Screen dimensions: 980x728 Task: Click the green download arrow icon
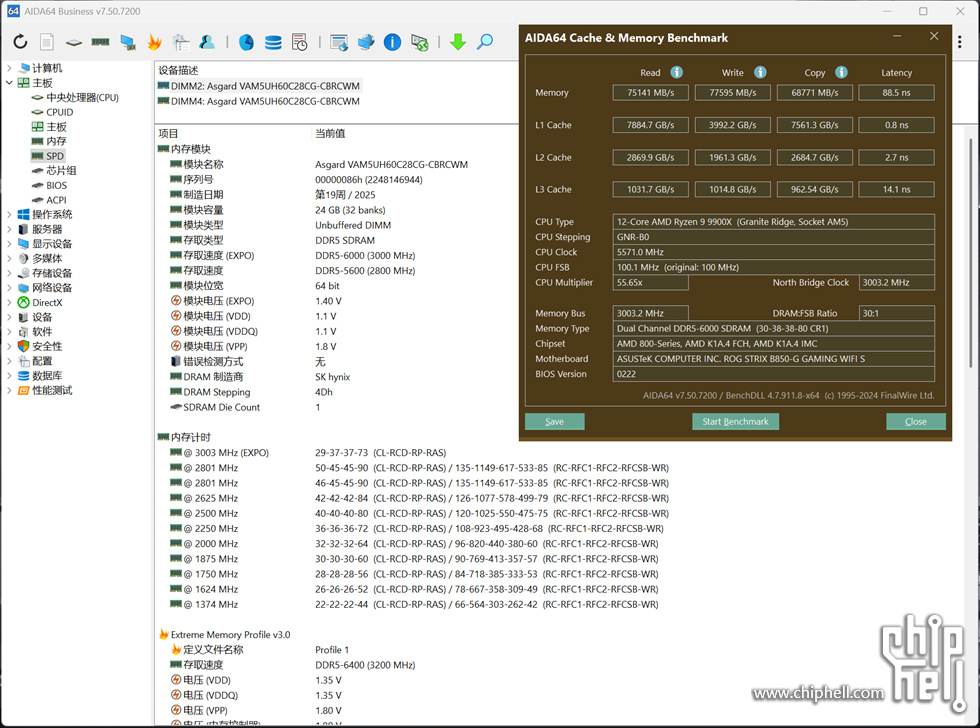[458, 42]
